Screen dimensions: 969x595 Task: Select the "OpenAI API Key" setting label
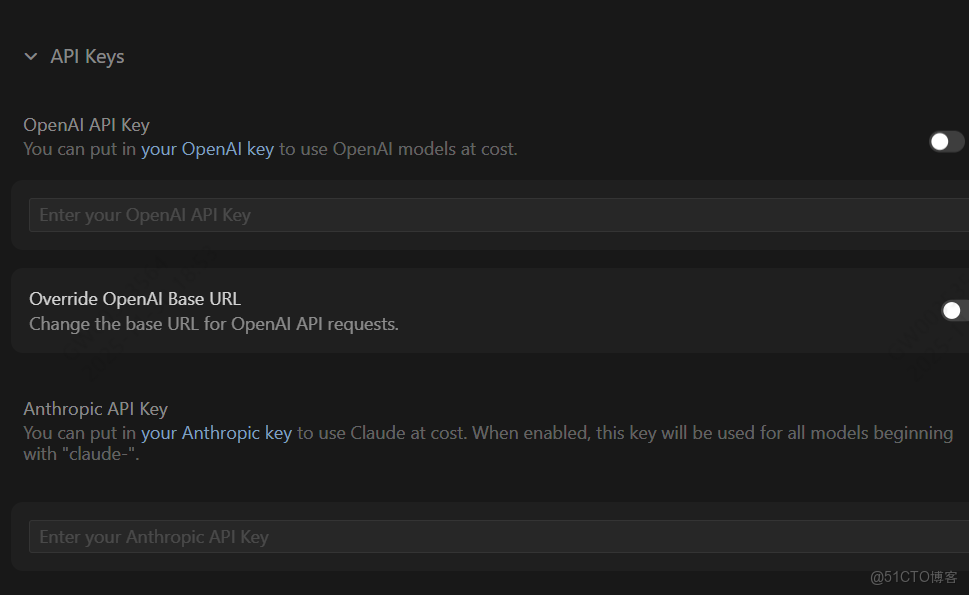86,125
